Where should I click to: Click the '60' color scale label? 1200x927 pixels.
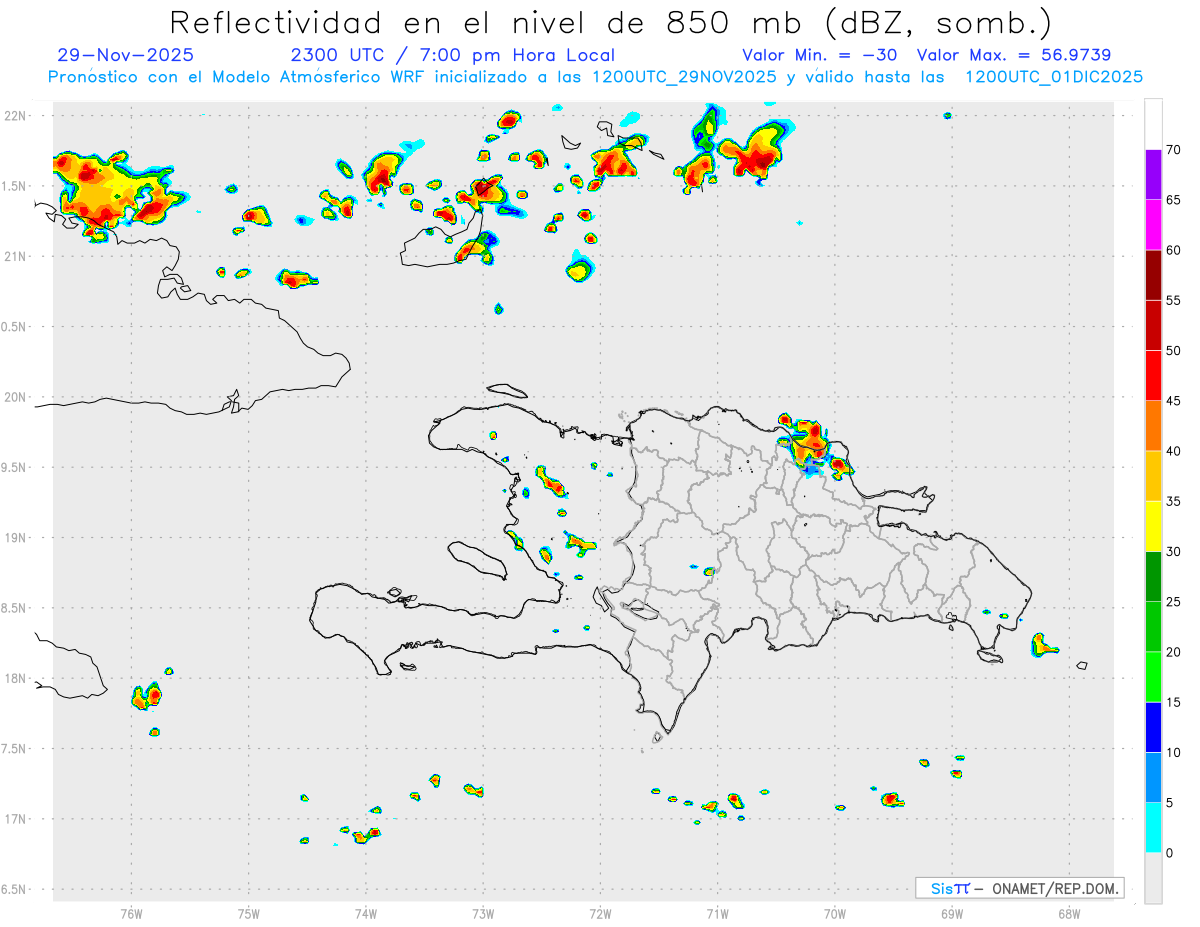pyautogui.click(x=1174, y=250)
